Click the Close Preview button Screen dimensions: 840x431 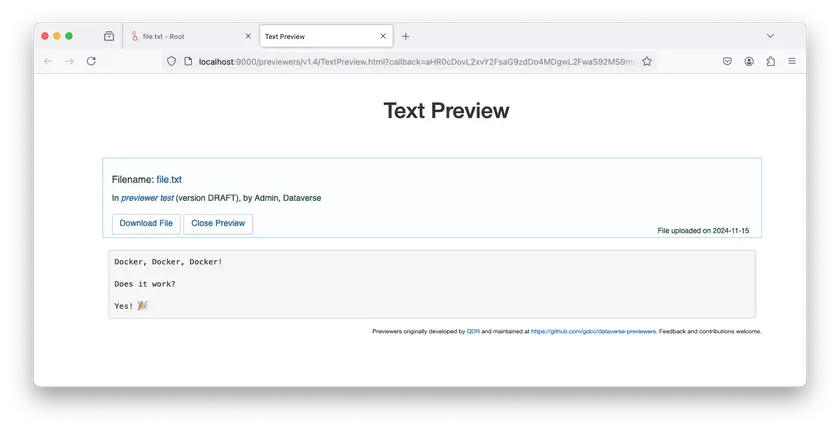tap(218, 223)
